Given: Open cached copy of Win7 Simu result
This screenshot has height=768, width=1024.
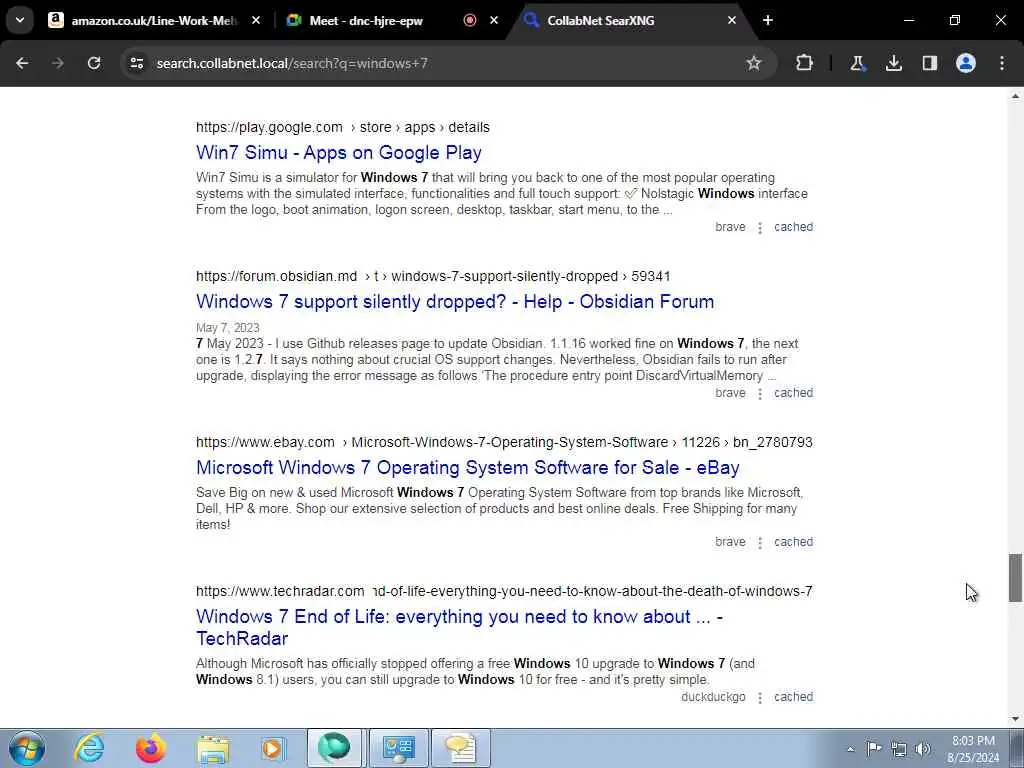Looking at the screenshot, I should pos(793,227).
